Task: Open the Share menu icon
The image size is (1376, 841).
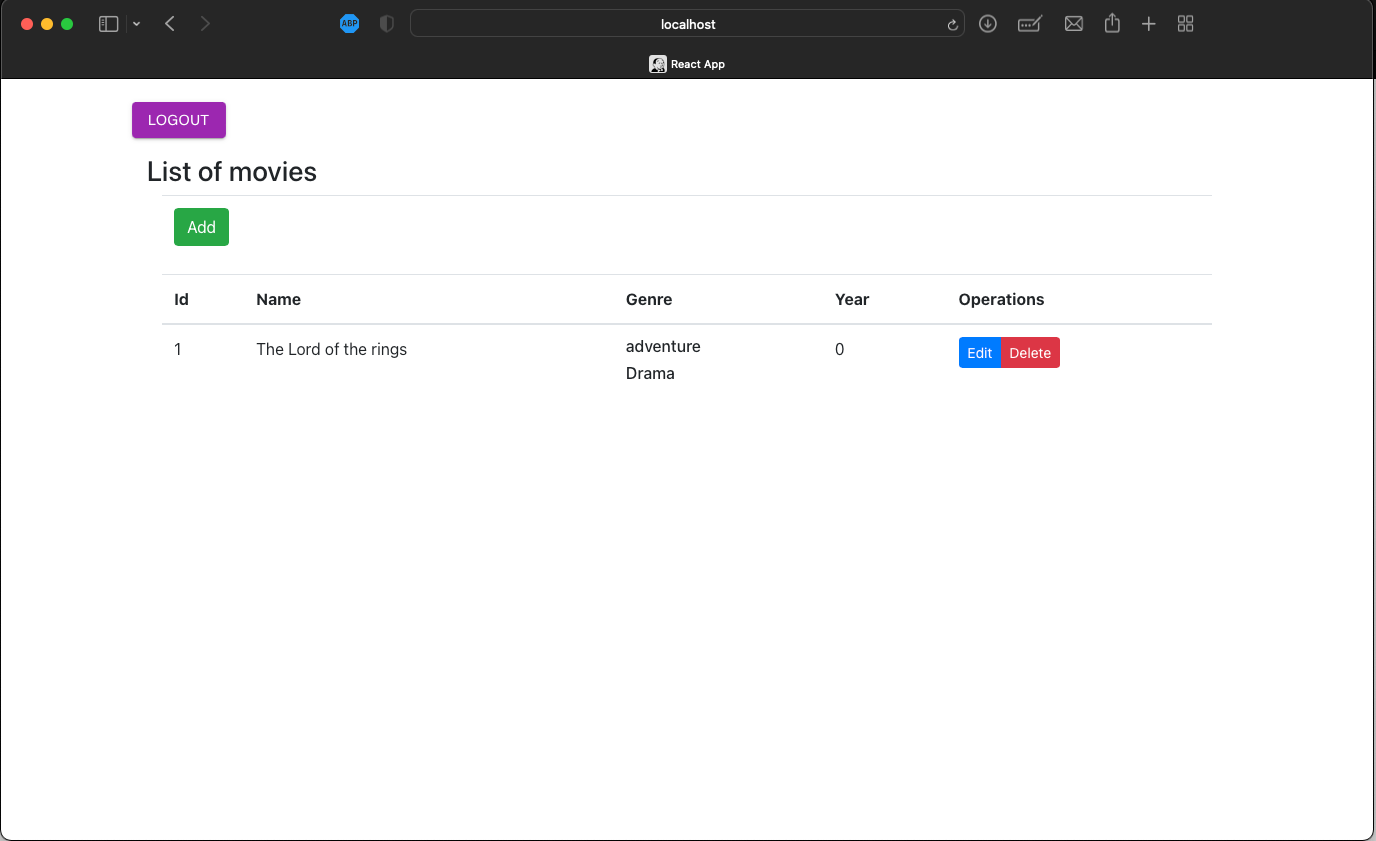Action: point(1112,23)
